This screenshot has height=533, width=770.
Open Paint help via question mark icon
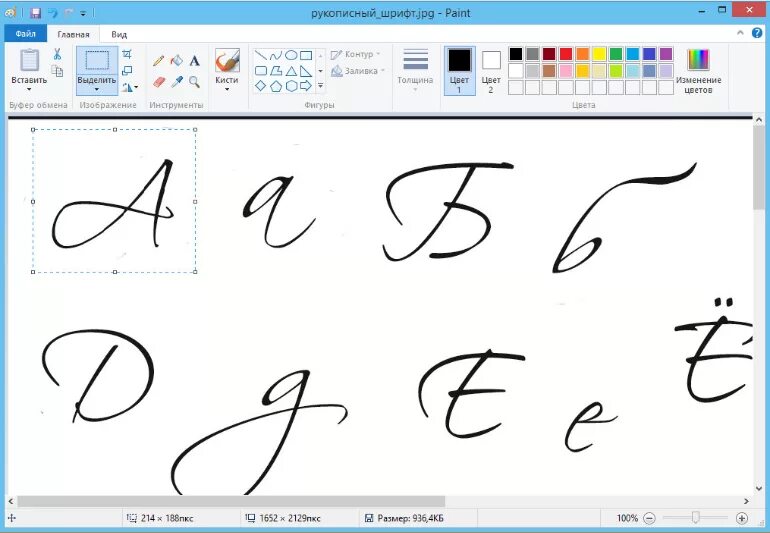[x=757, y=33]
